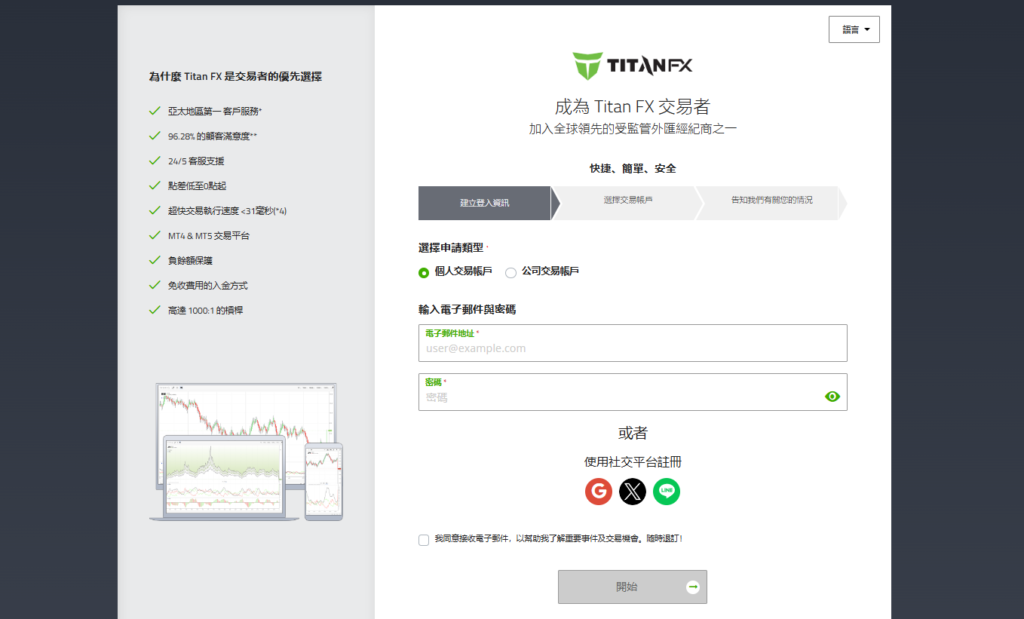The image size is (1024, 619).
Task: Click the label 輸入電子郵件與密碼
Action: (467, 310)
